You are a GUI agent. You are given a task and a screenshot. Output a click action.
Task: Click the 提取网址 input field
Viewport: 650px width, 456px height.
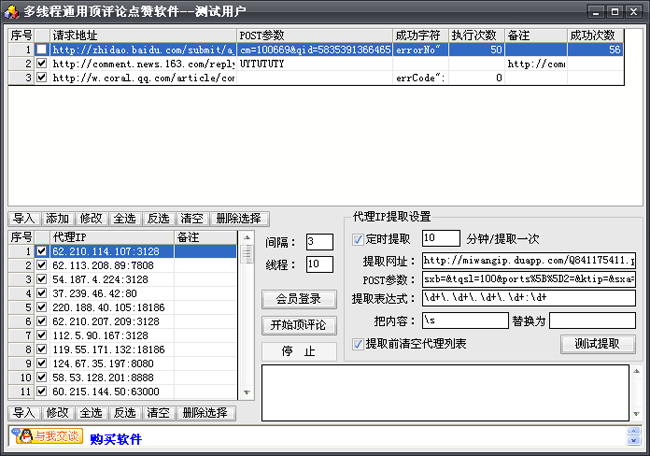pos(529,261)
